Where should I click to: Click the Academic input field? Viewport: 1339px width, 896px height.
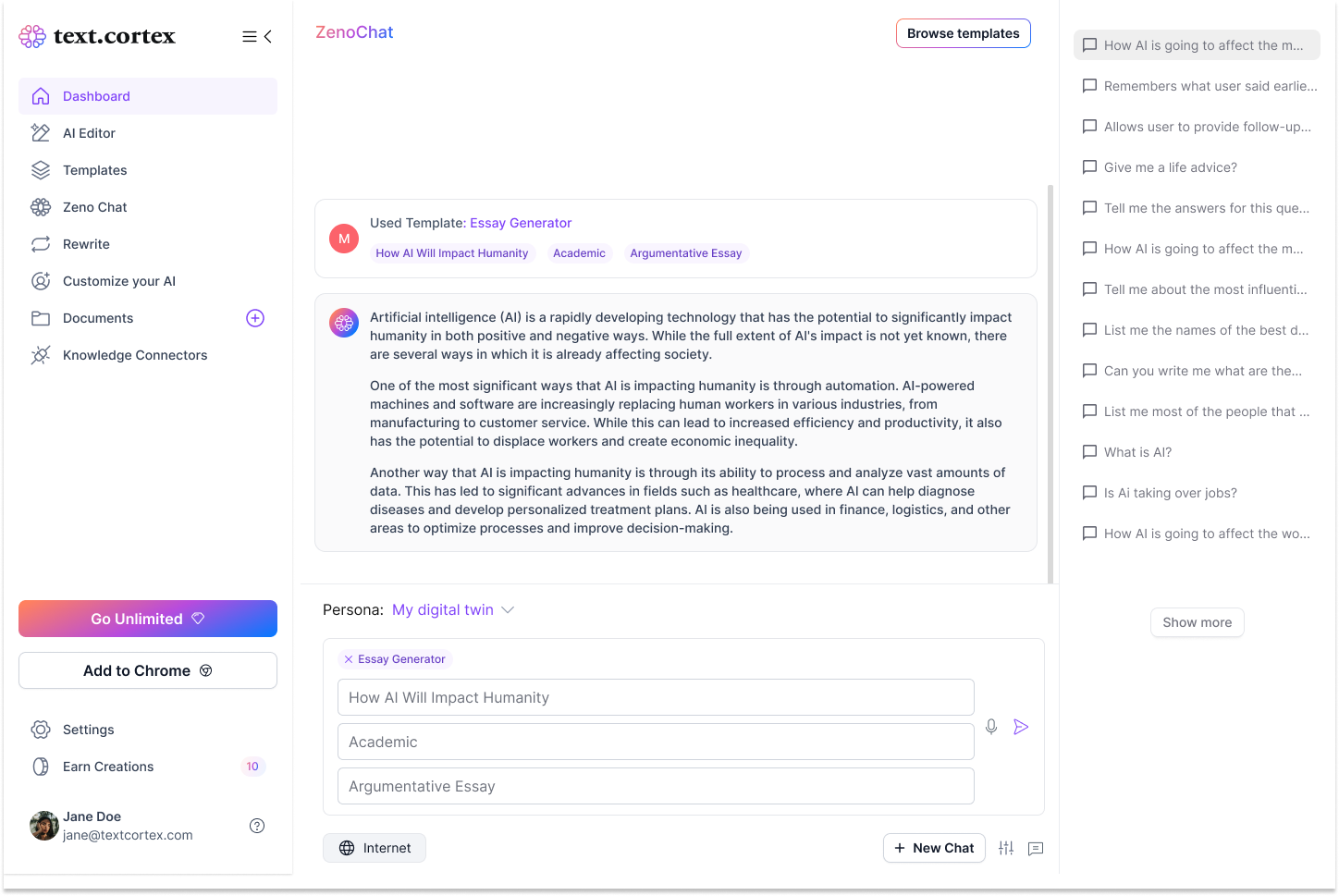pyautogui.click(x=656, y=742)
